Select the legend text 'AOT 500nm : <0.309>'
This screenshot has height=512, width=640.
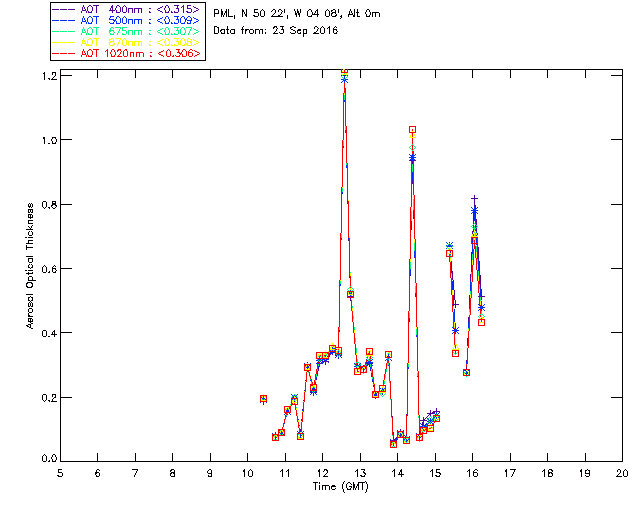point(140,20)
